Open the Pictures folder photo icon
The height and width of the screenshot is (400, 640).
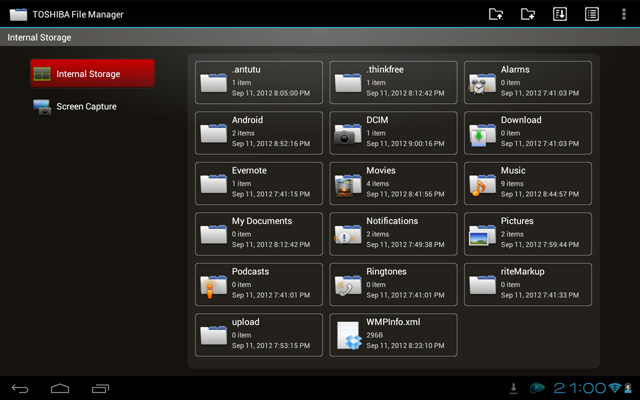[x=482, y=235]
